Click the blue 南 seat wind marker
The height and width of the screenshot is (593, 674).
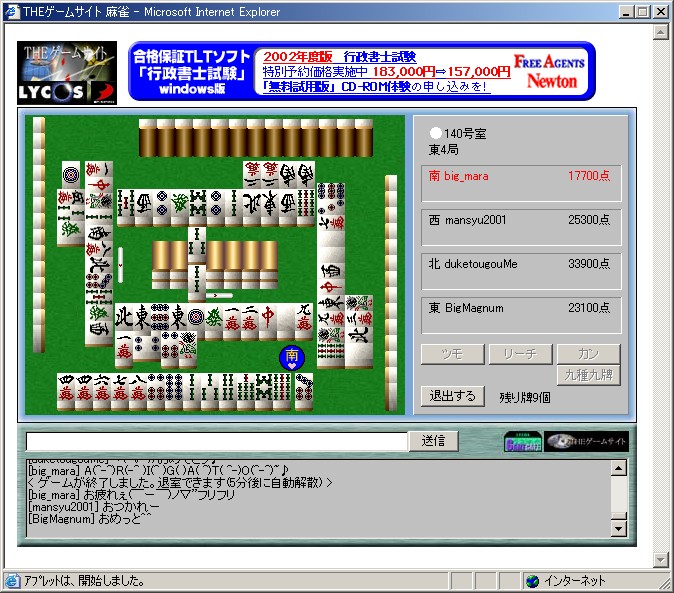coord(292,356)
